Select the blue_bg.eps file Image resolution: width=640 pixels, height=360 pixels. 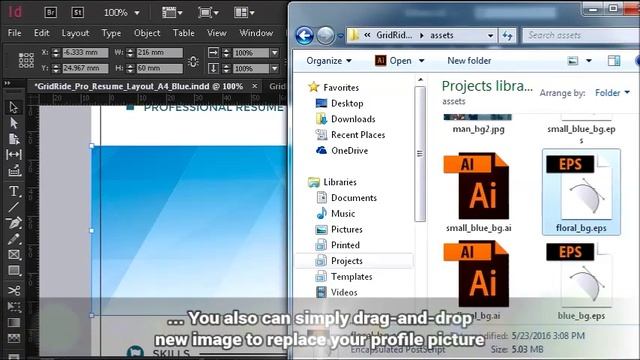coord(581,281)
